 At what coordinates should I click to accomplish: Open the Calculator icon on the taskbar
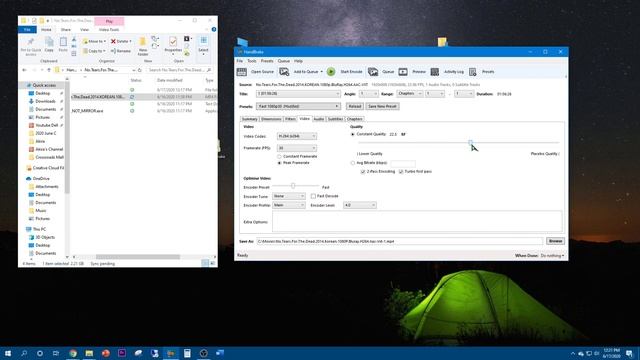pos(187,353)
